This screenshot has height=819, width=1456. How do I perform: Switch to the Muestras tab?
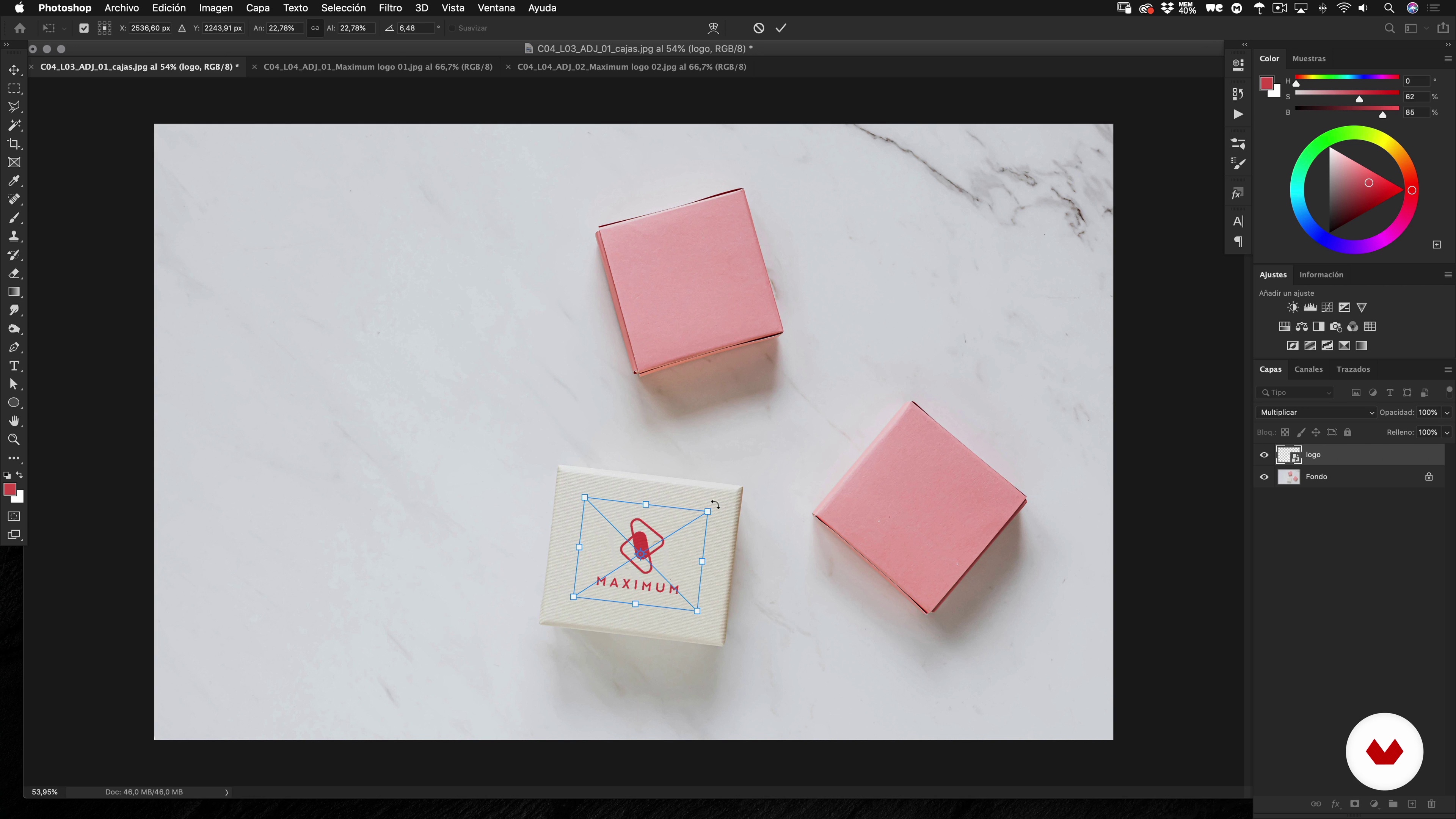(1309, 59)
